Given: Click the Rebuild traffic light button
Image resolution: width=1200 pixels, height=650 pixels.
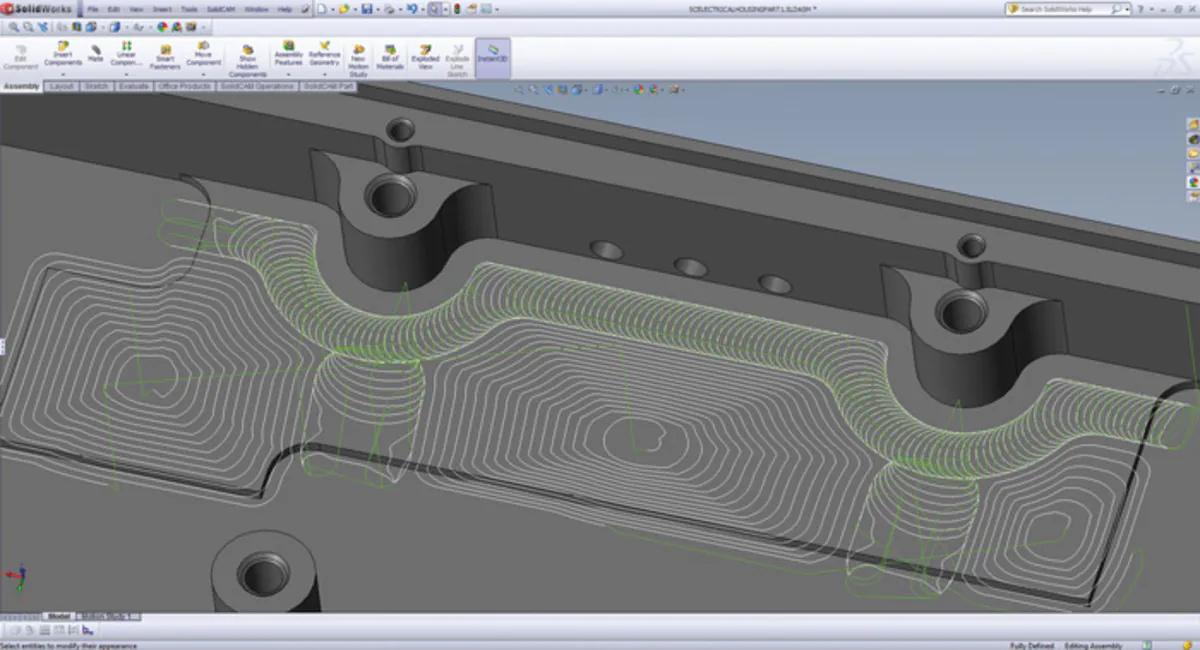Looking at the screenshot, I should pos(458,8).
